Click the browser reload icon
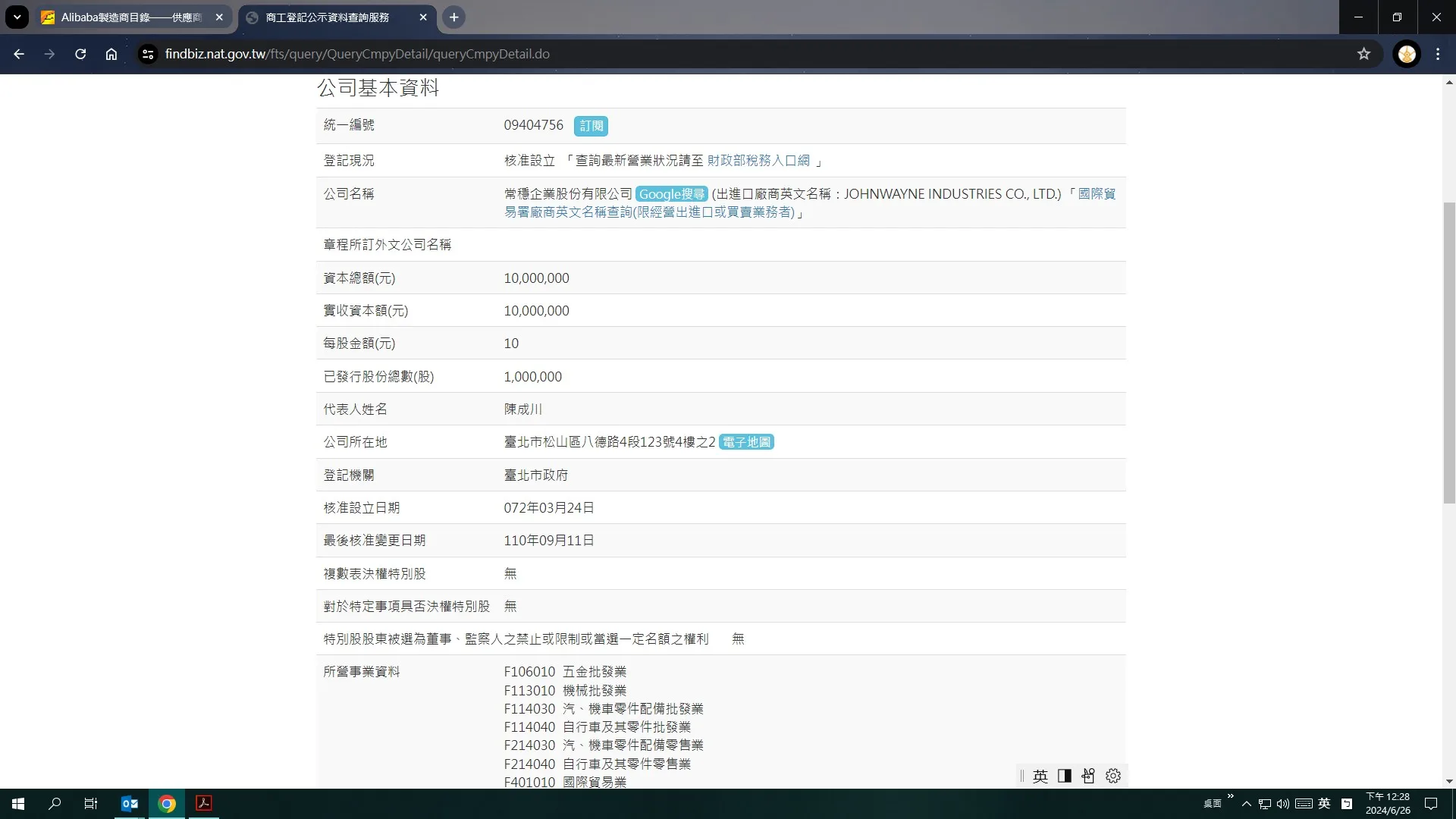The image size is (1456, 819). pyautogui.click(x=80, y=54)
